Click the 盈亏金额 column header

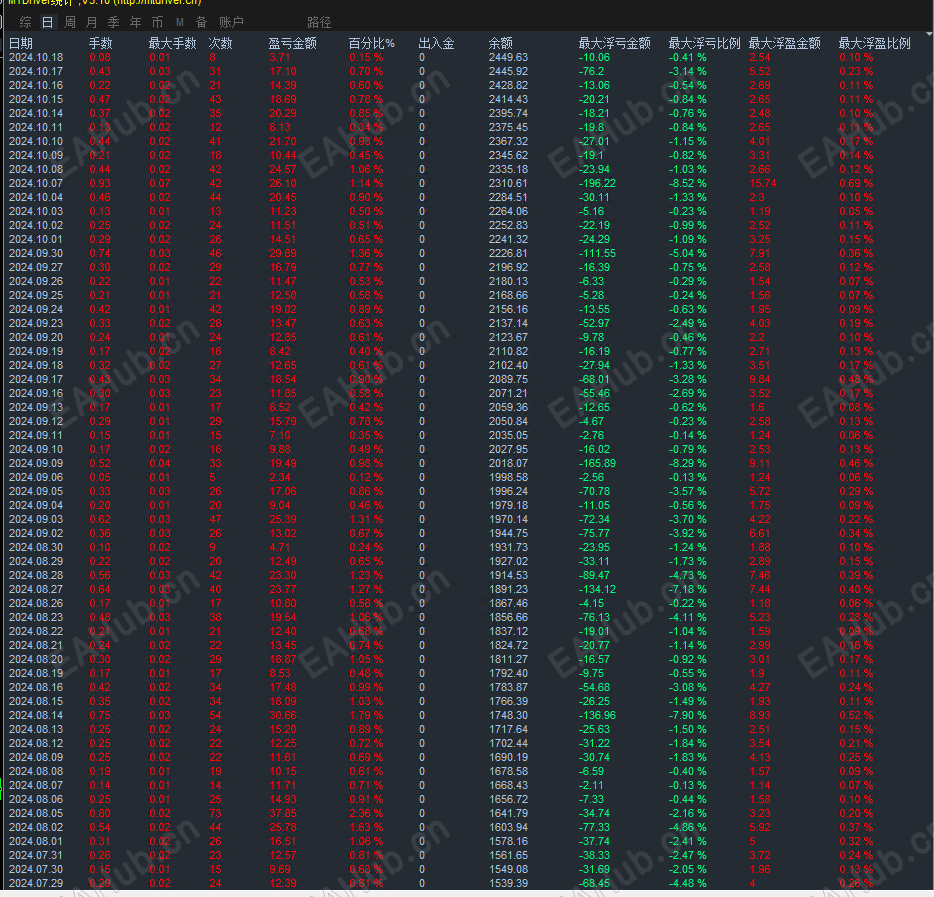click(292, 43)
